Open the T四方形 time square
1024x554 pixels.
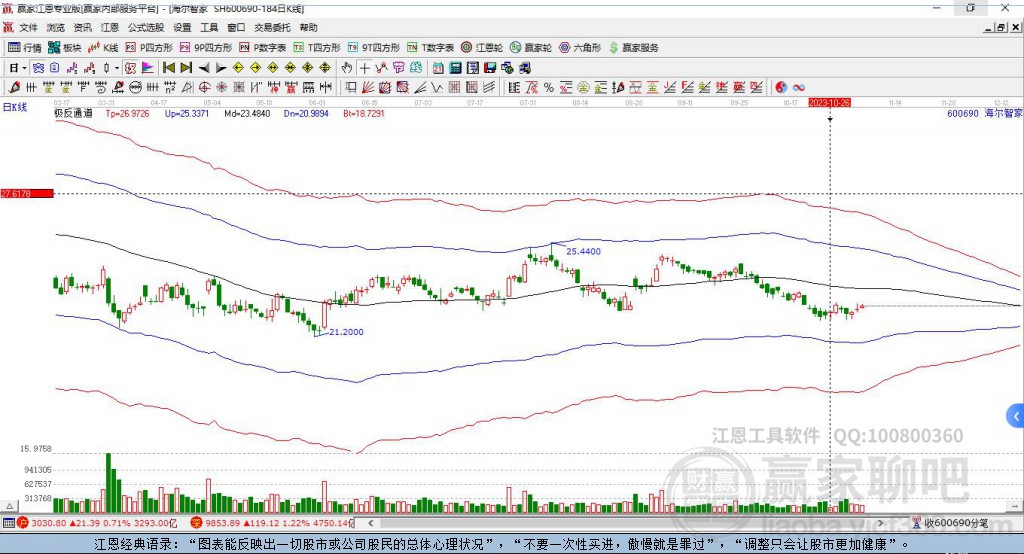pyautogui.click(x=317, y=48)
